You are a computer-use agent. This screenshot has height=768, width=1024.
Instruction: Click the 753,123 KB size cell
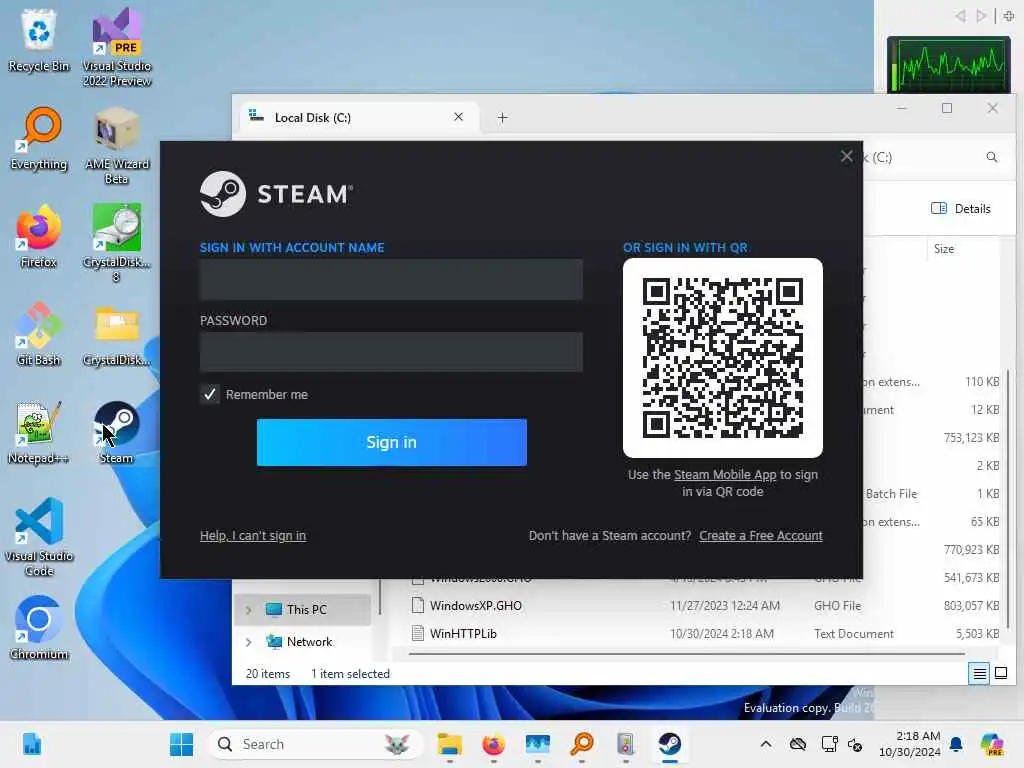pos(971,438)
